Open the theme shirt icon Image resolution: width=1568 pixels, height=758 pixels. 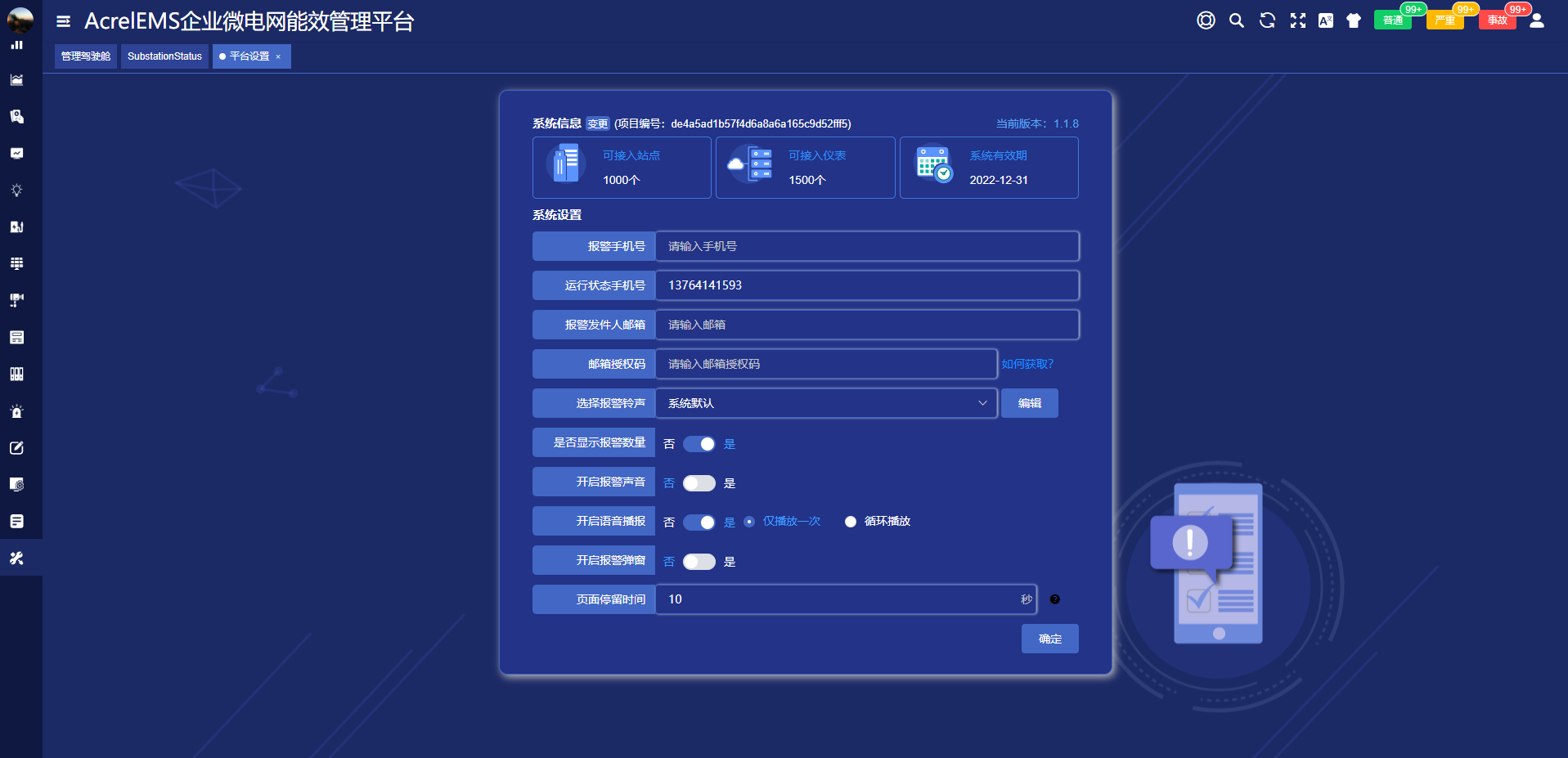click(1354, 20)
